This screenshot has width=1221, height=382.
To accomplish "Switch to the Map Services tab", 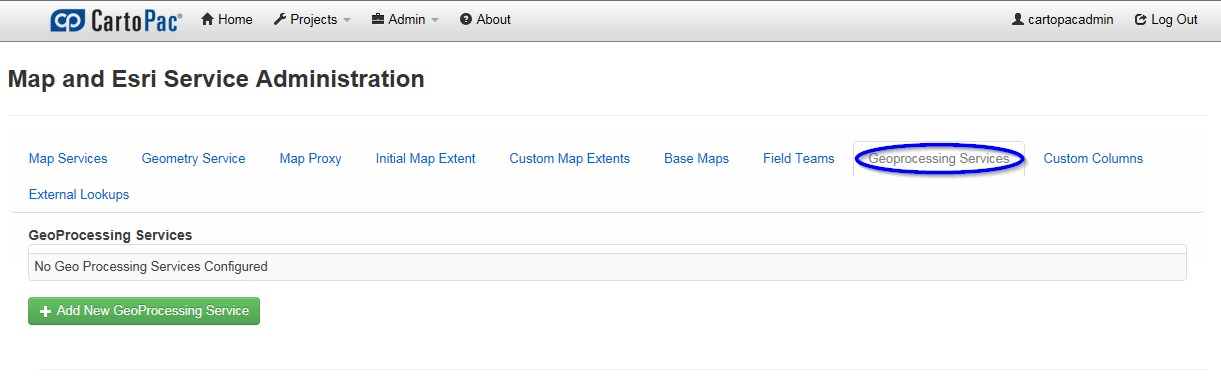I will (x=68, y=158).
